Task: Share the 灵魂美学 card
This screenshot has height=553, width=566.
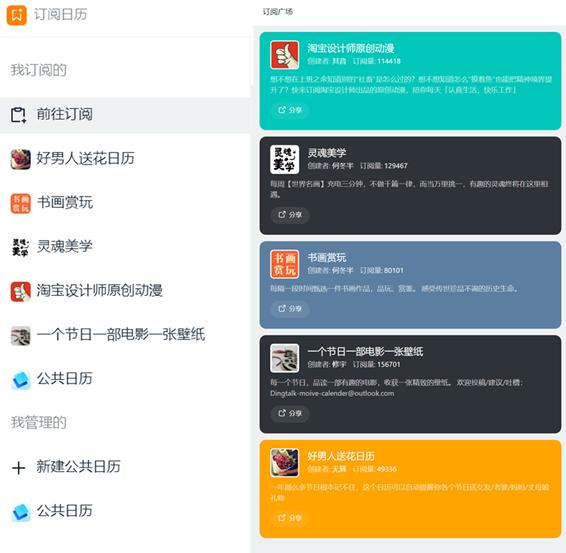Action: point(290,214)
